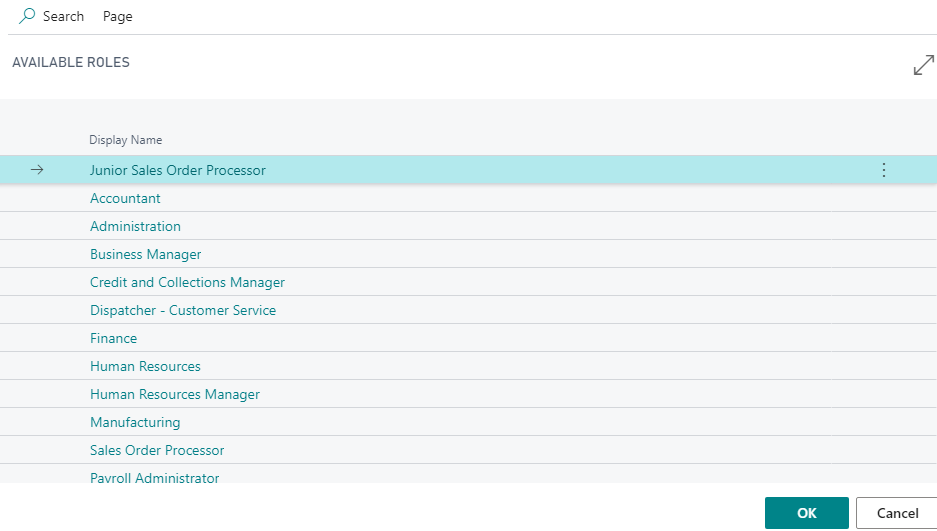Select Credit and Collections Manager role
Viewport: 937px width, 531px height.
coord(187,282)
